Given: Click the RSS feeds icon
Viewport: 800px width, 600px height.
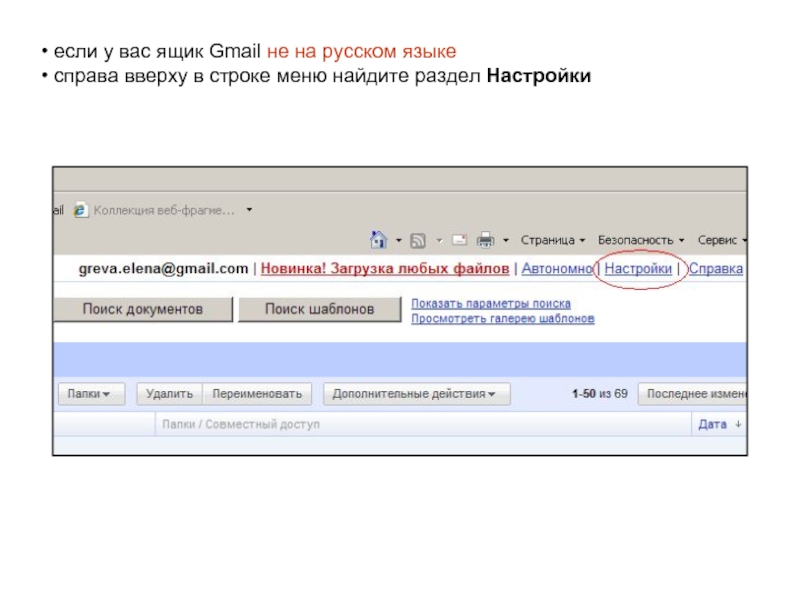Looking at the screenshot, I should 418,240.
